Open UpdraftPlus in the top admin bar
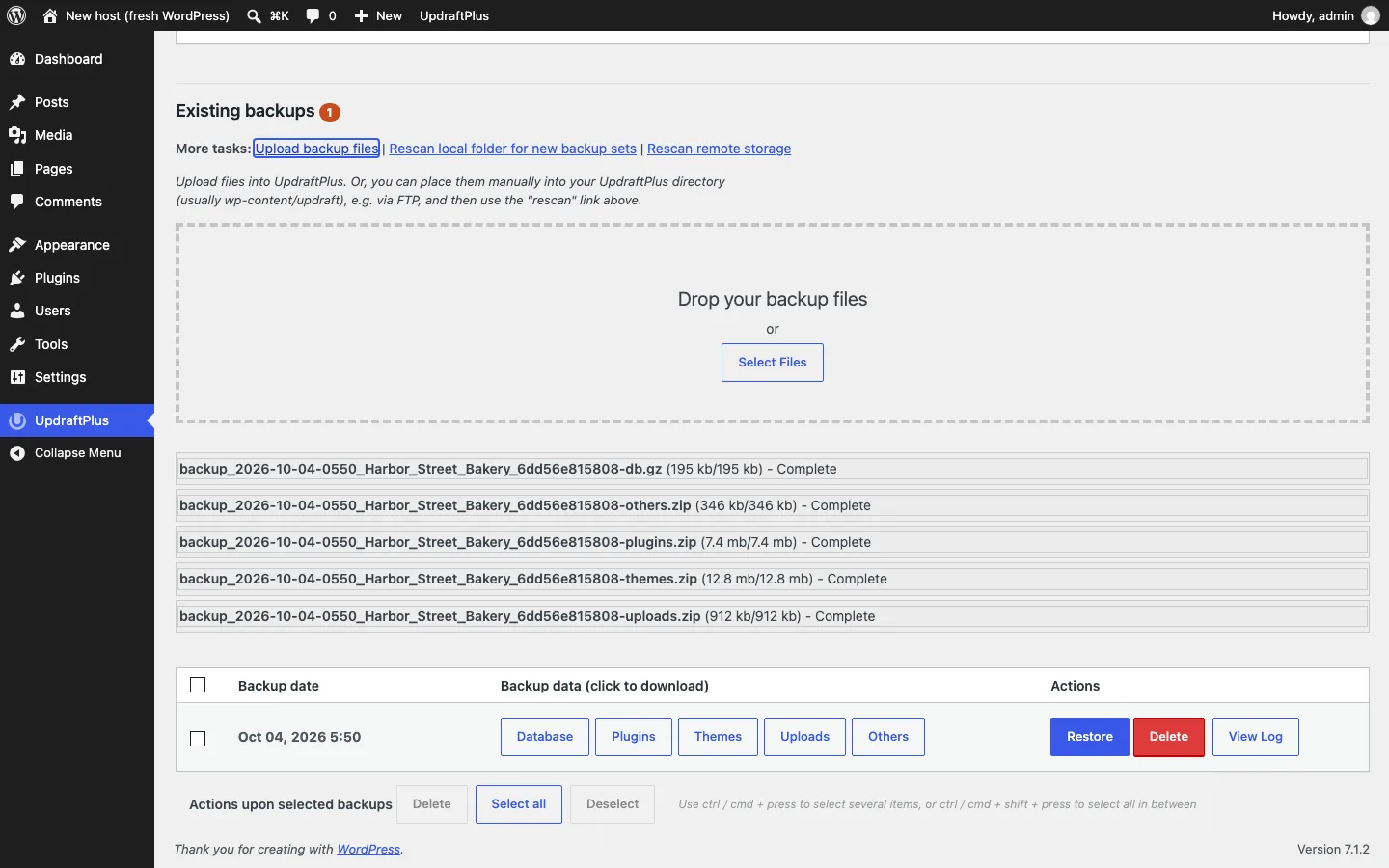 pyautogui.click(x=454, y=15)
